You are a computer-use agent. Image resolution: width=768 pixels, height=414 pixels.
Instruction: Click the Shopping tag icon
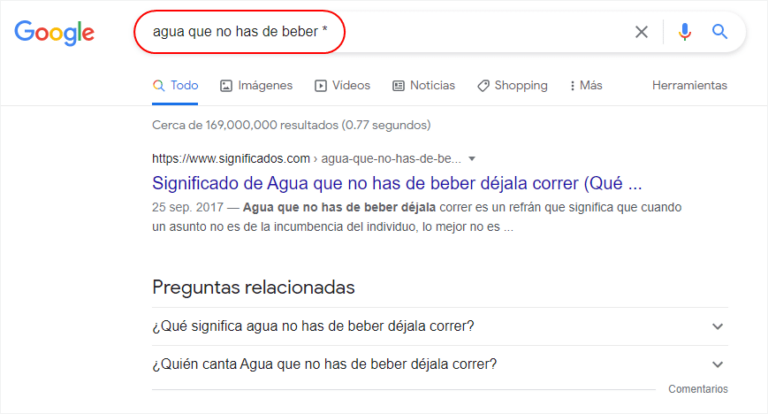tap(483, 86)
